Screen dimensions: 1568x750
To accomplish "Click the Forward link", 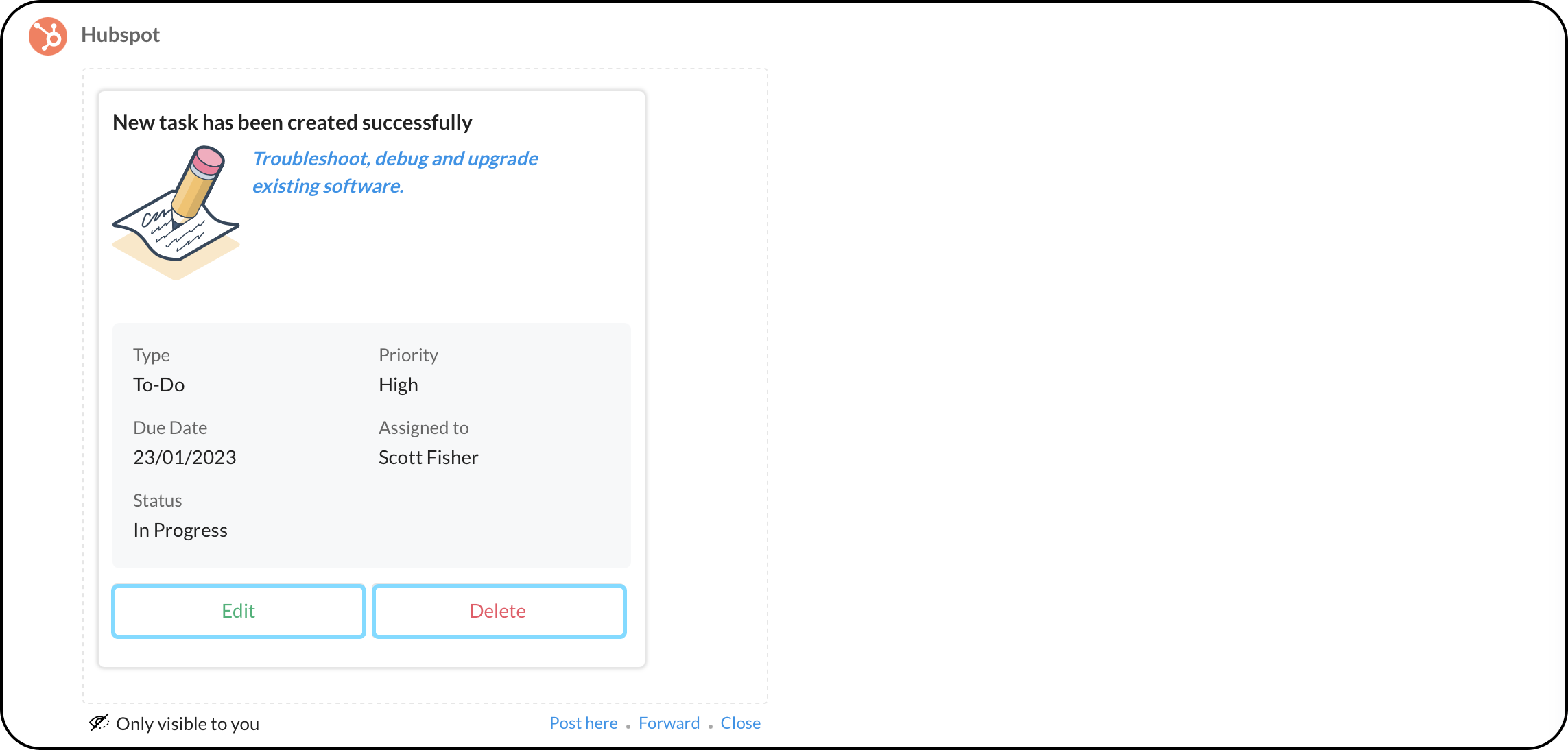I will coord(669,723).
